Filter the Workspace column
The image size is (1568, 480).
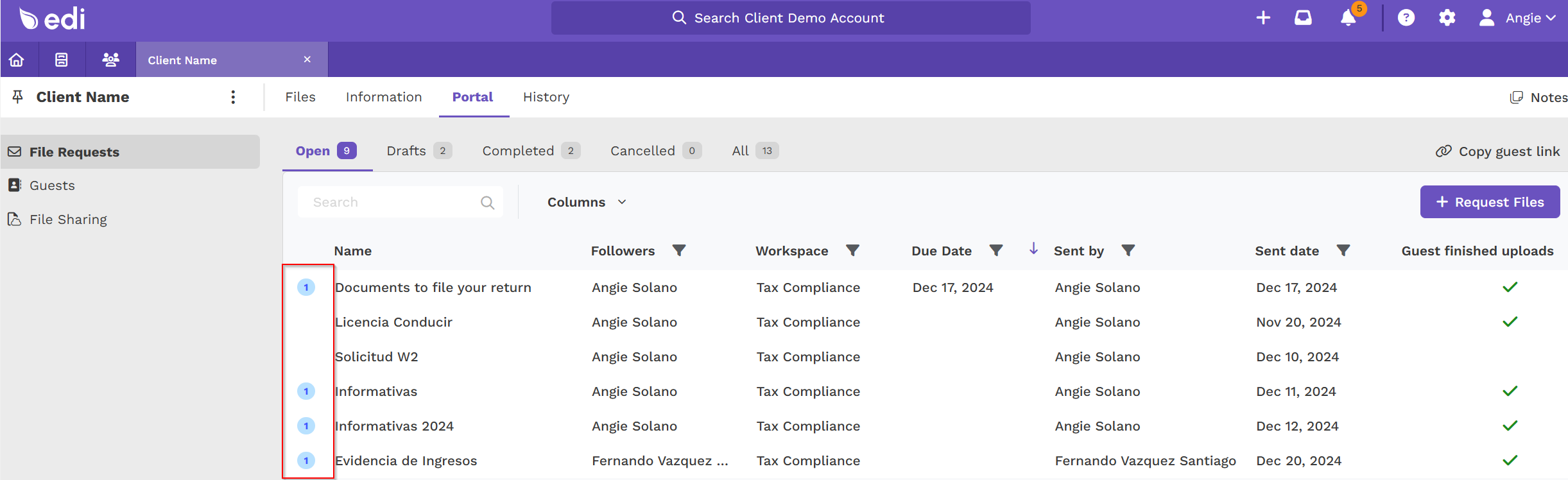(852, 250)
